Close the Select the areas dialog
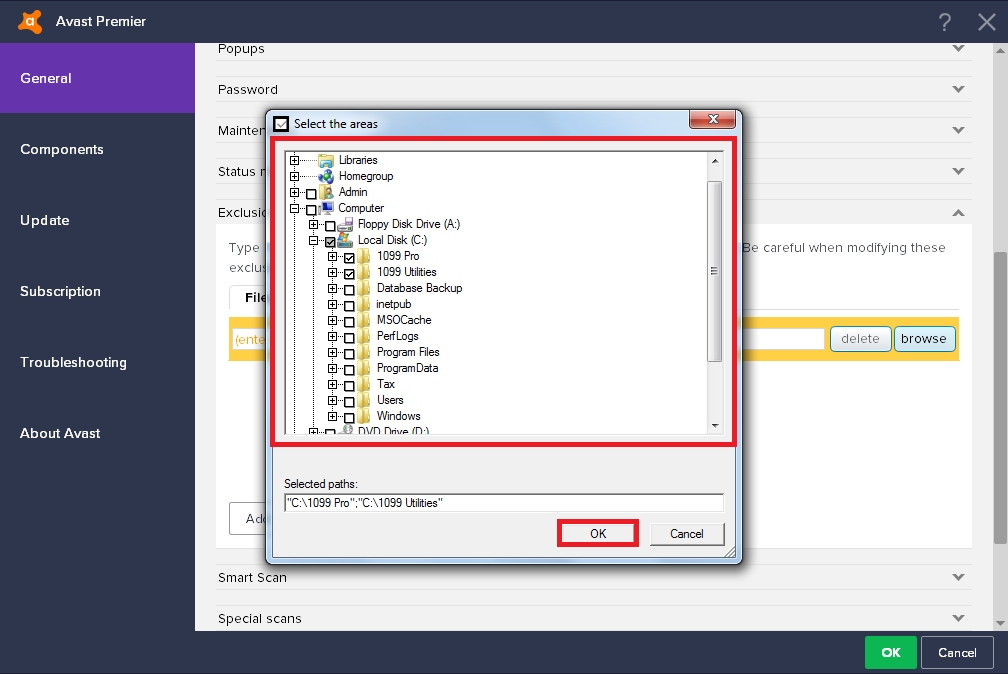The width and height of the screenshot is (1008, 674). (x=712, y=119)
